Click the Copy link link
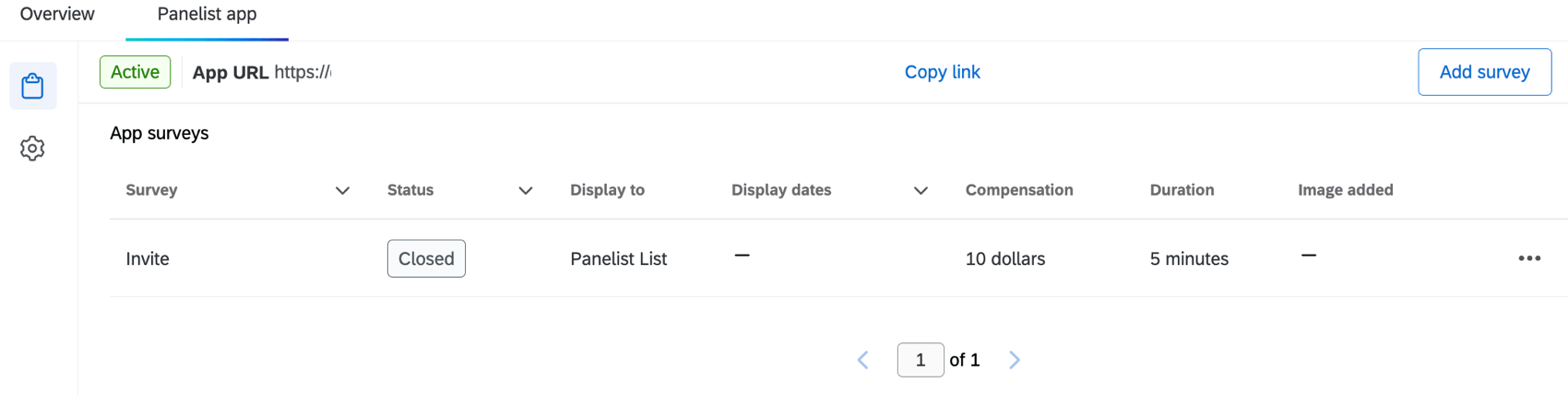The height and width of the screenshot is (395, 1568). tap(942, 72)
